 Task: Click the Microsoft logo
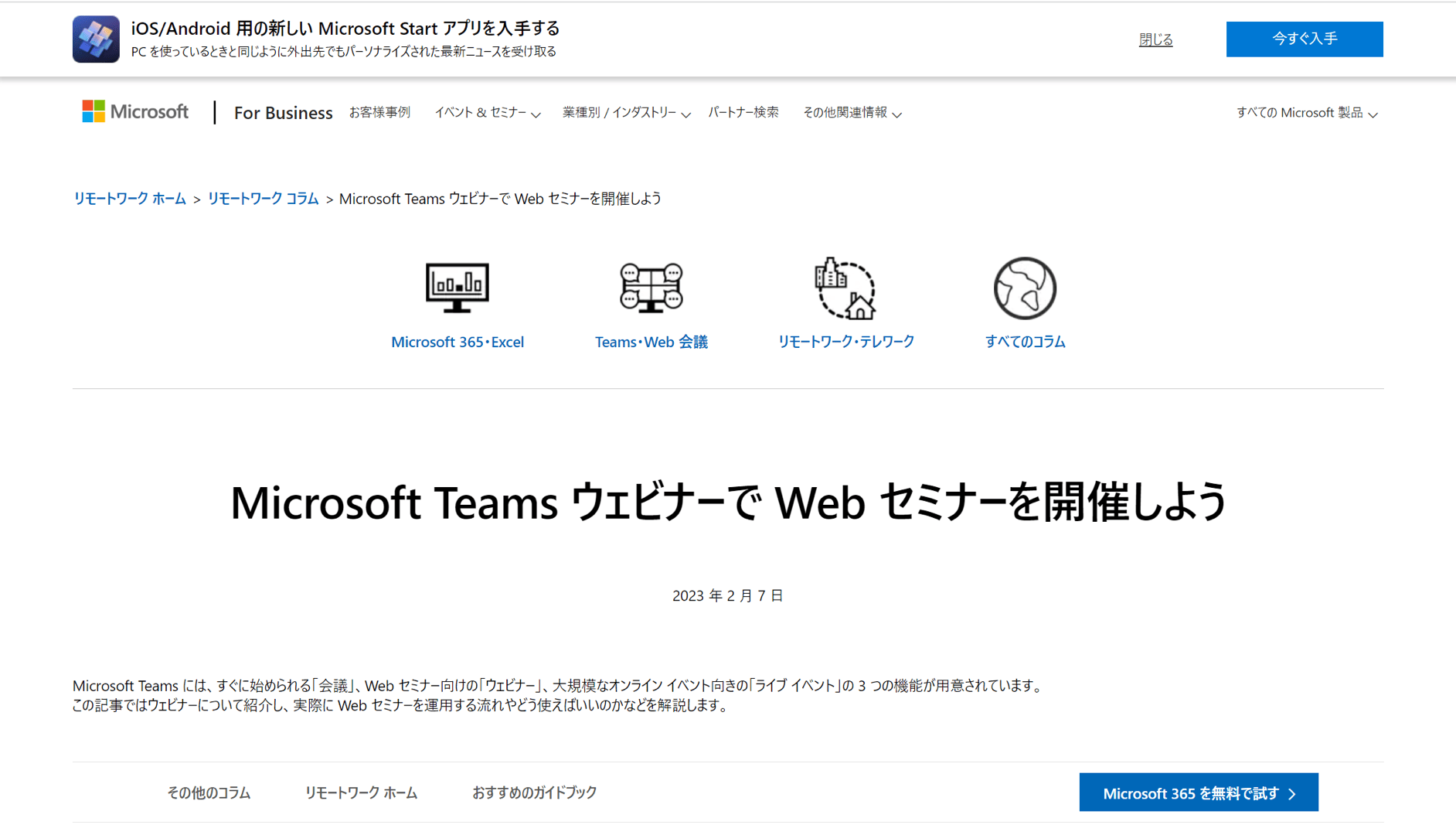(x=135, y=111)
